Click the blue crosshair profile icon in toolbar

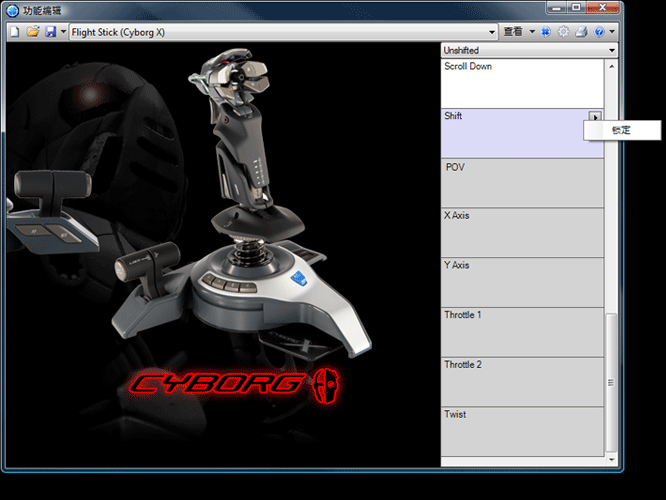pos(545,32)
